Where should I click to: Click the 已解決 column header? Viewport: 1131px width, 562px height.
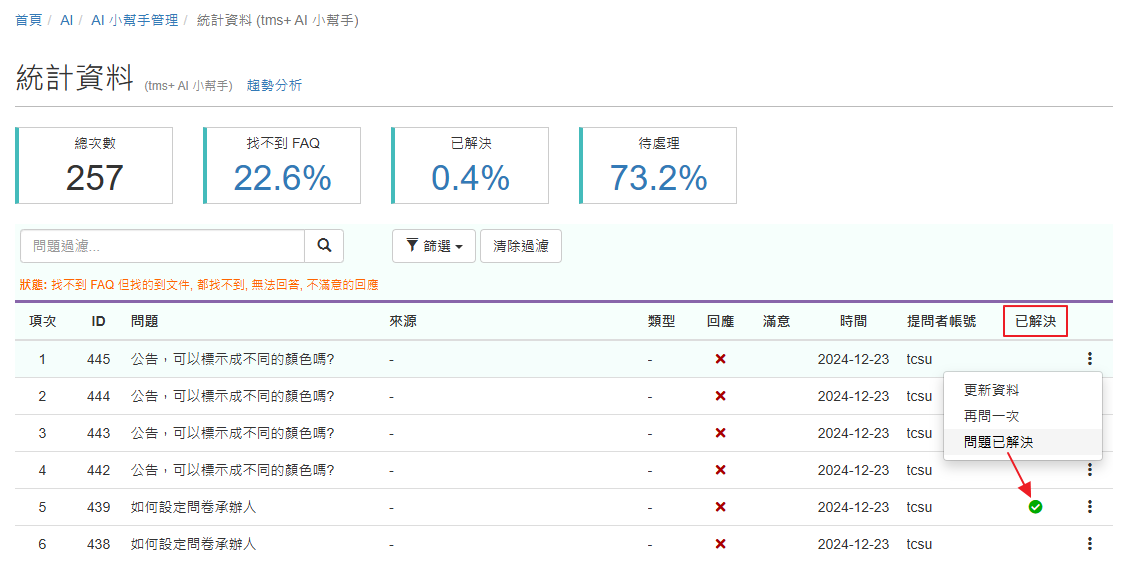pyautogui.click(x=1035, y=322)
